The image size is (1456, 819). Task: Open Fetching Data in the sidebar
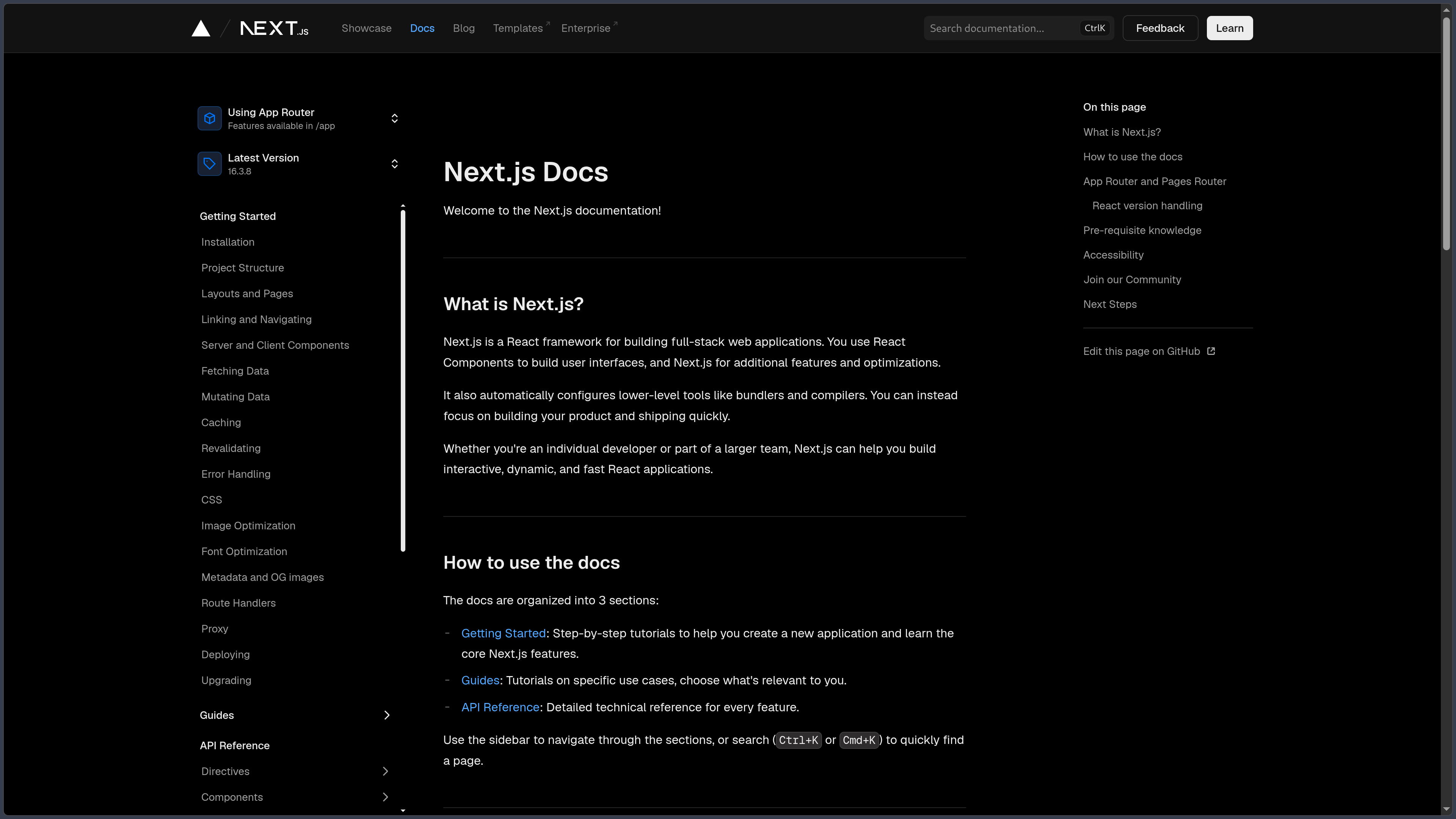235,371
